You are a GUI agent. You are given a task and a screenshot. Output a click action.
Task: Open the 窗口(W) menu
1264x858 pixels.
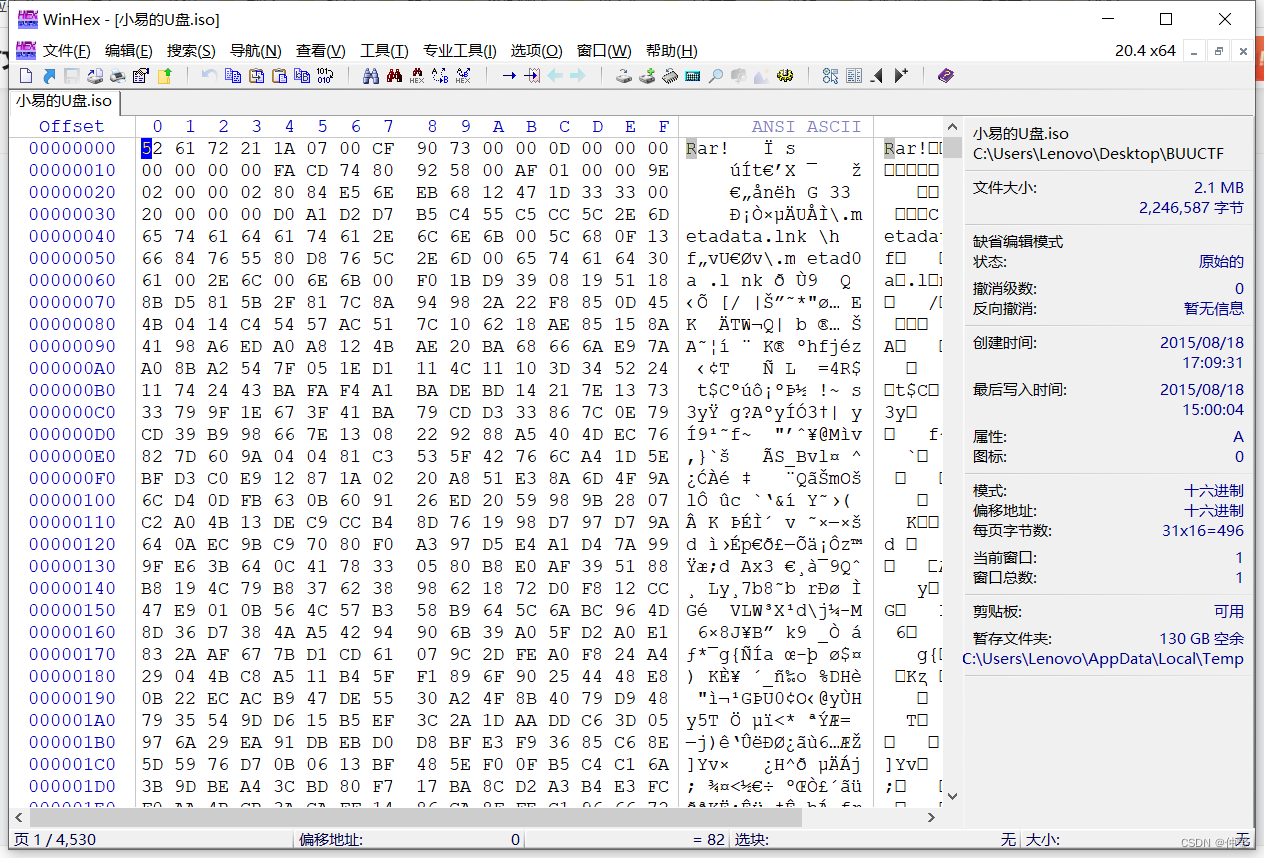[x=605, y=51]
